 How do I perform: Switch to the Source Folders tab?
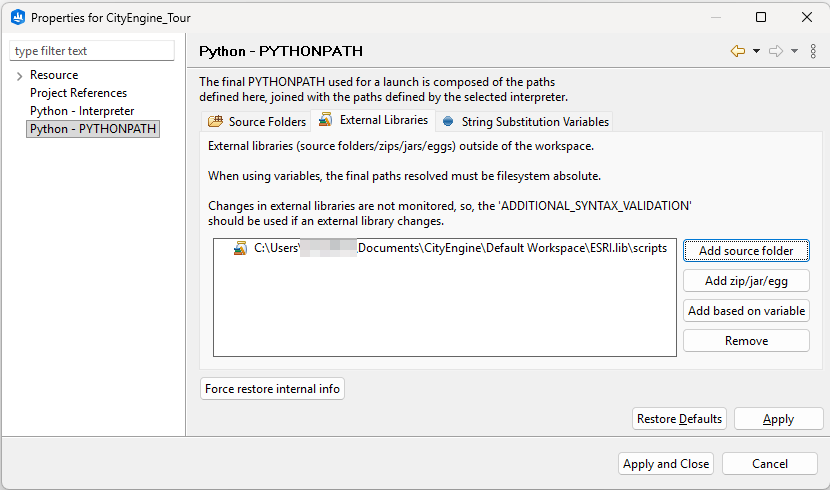(257, 122)
